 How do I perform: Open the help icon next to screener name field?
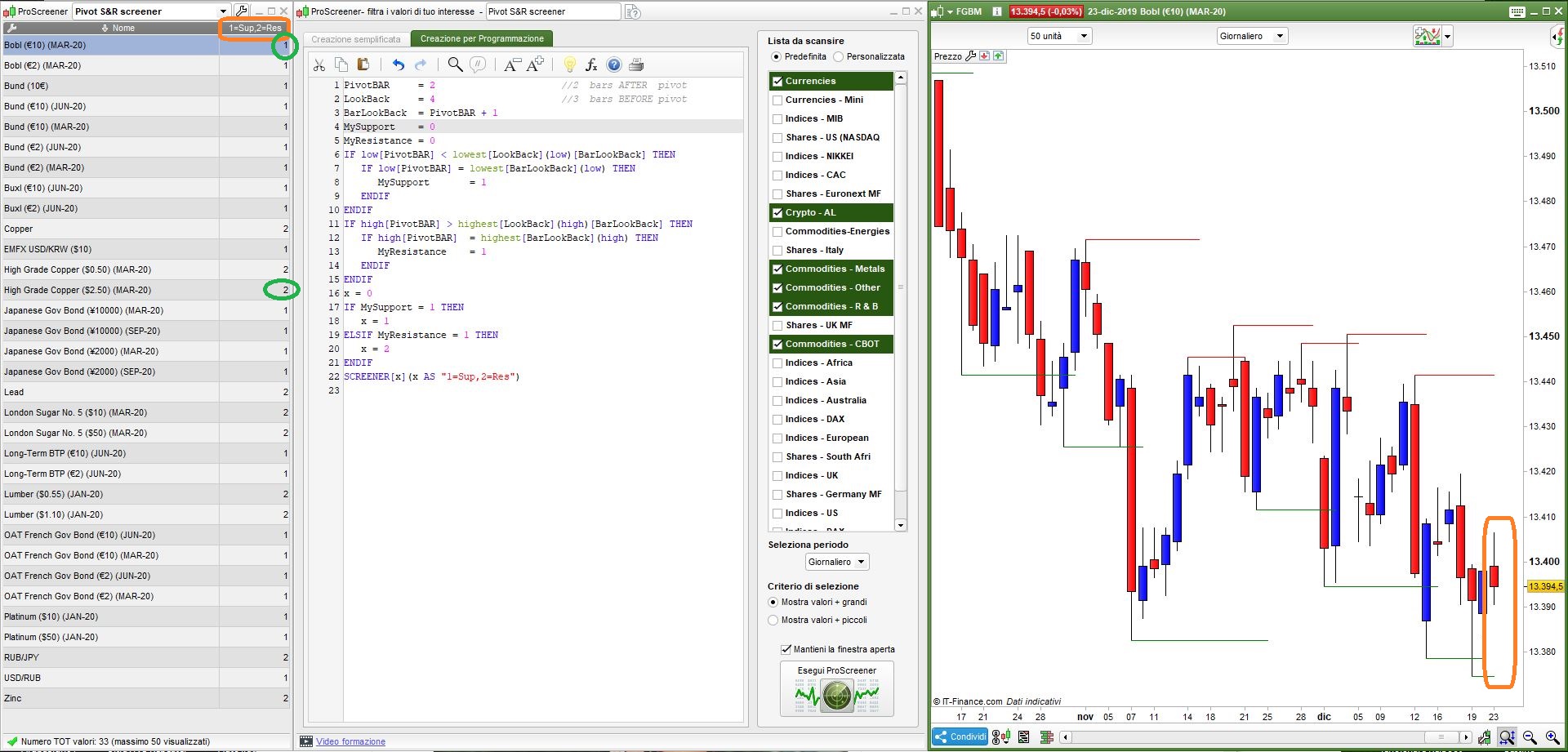coord(633,11)
